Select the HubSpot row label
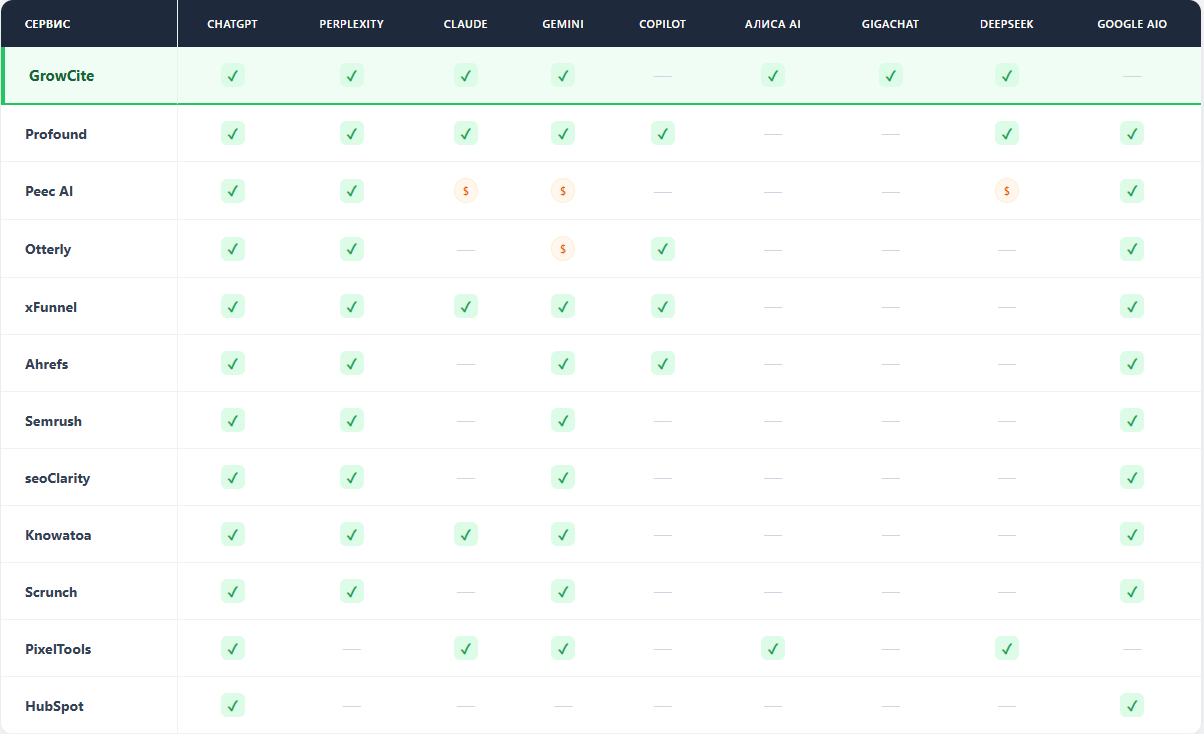Viewport: 1204px width, 734px height. click(54, 706)
